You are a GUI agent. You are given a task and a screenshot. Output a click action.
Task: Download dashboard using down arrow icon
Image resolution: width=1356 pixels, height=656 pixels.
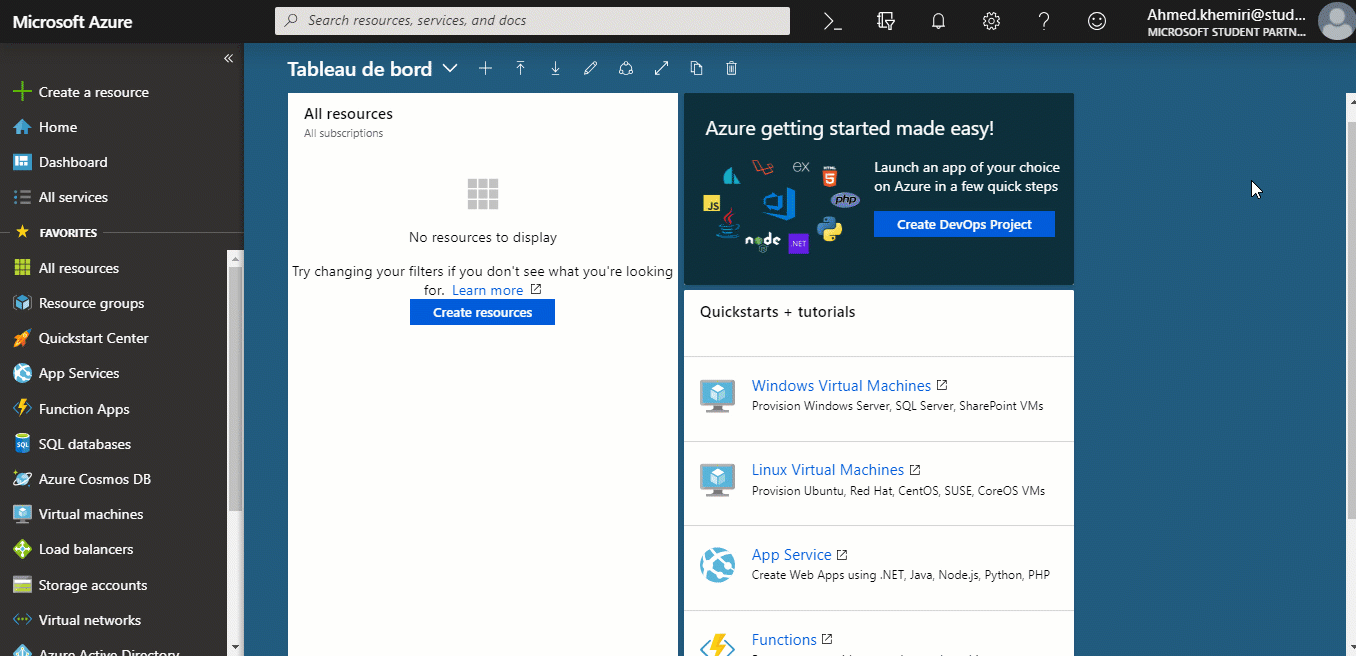pos(555,68)
